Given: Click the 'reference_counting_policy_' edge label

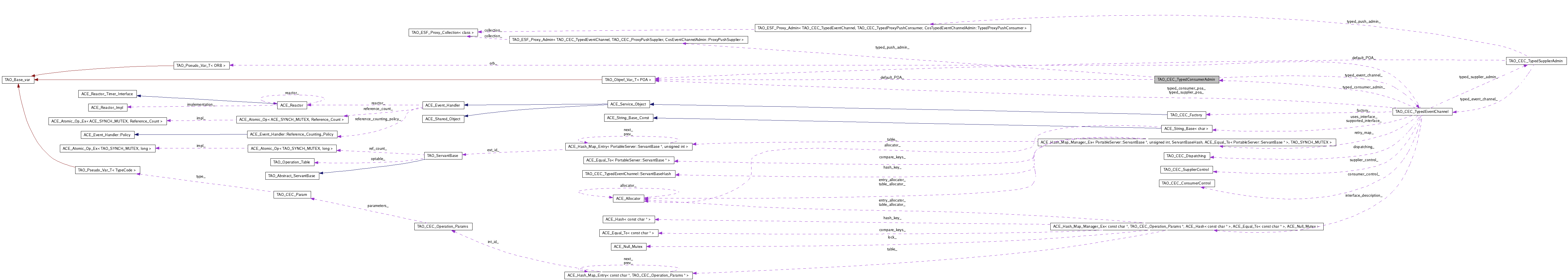Looking at the screenshot, I should (x=377, y=119).
